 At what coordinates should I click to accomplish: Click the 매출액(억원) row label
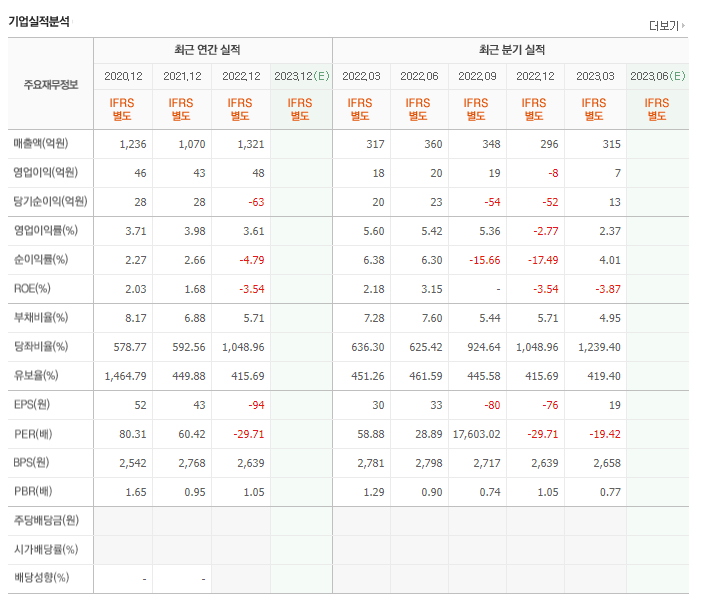41,143
